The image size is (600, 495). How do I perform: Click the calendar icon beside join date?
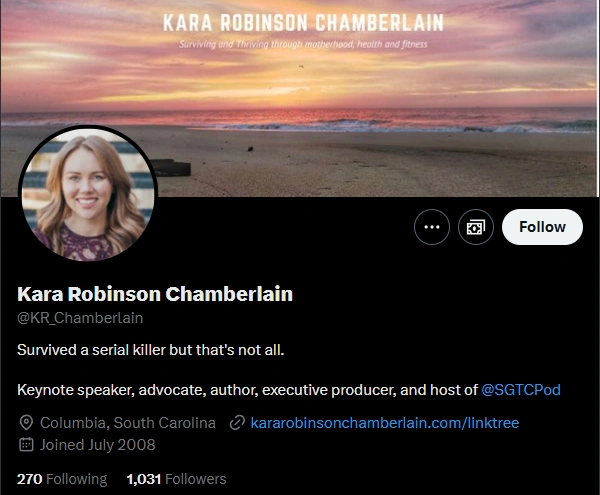pyautogui.click(x=26, y=445)
